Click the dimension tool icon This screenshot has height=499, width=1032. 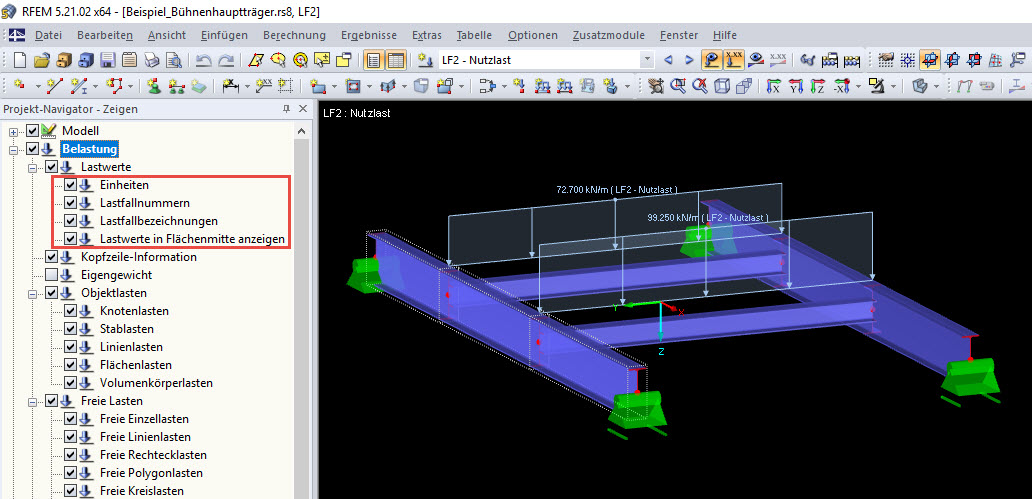point(230,86)
